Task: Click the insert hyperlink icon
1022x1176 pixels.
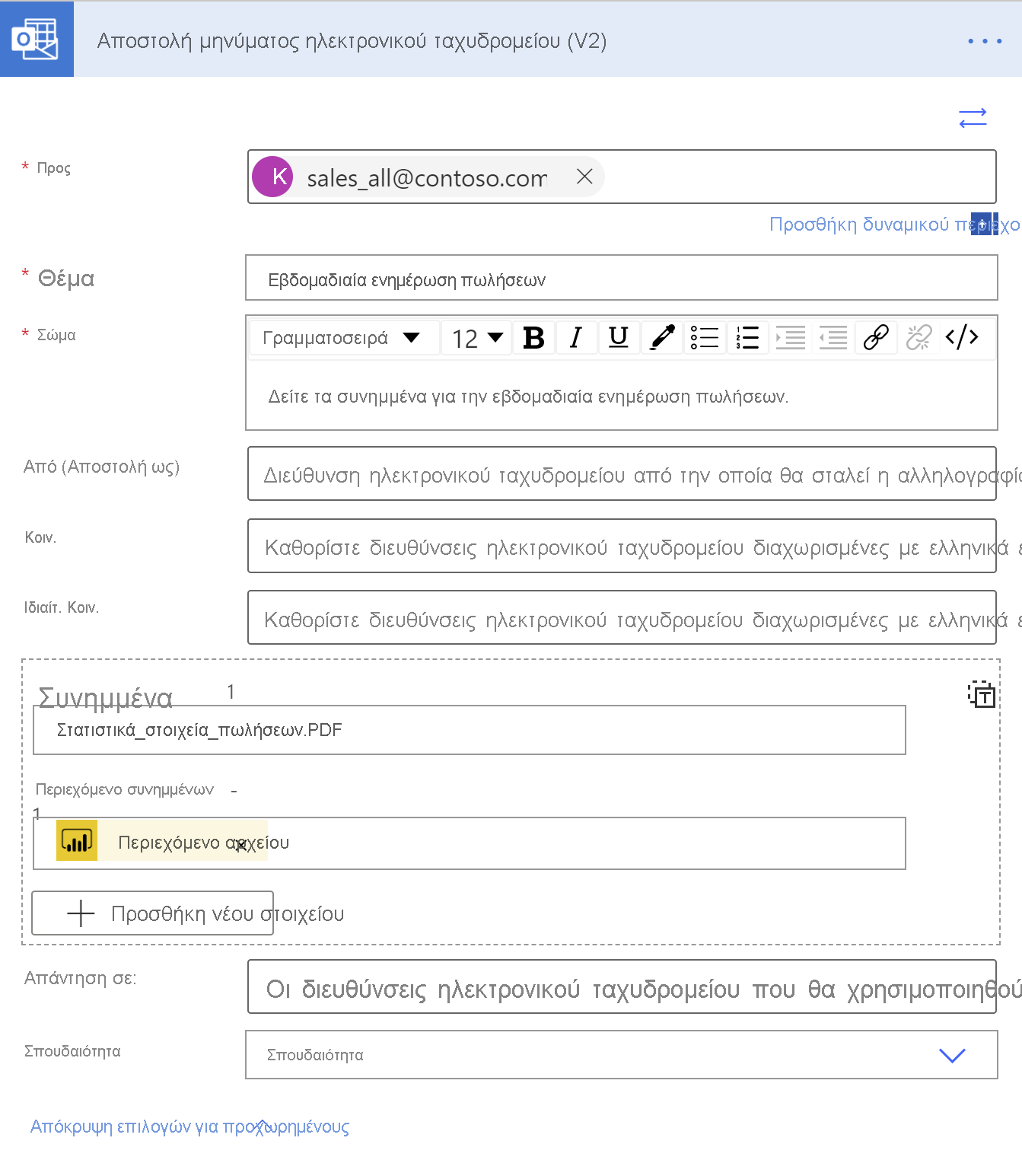Action: point(876,337)
